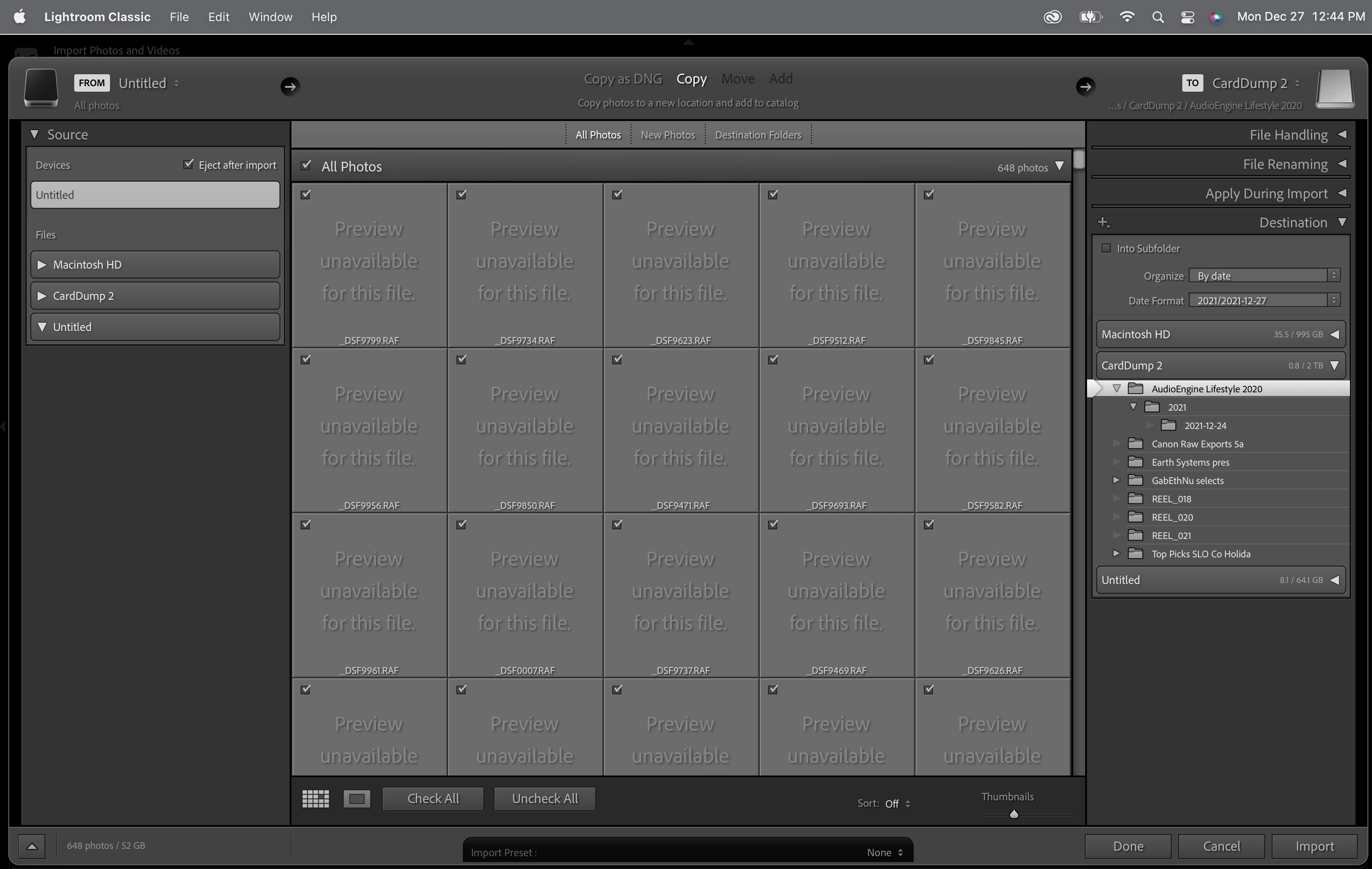Click the Import button
This screenshot has width=1372, height=869.
pos(1314,846)
